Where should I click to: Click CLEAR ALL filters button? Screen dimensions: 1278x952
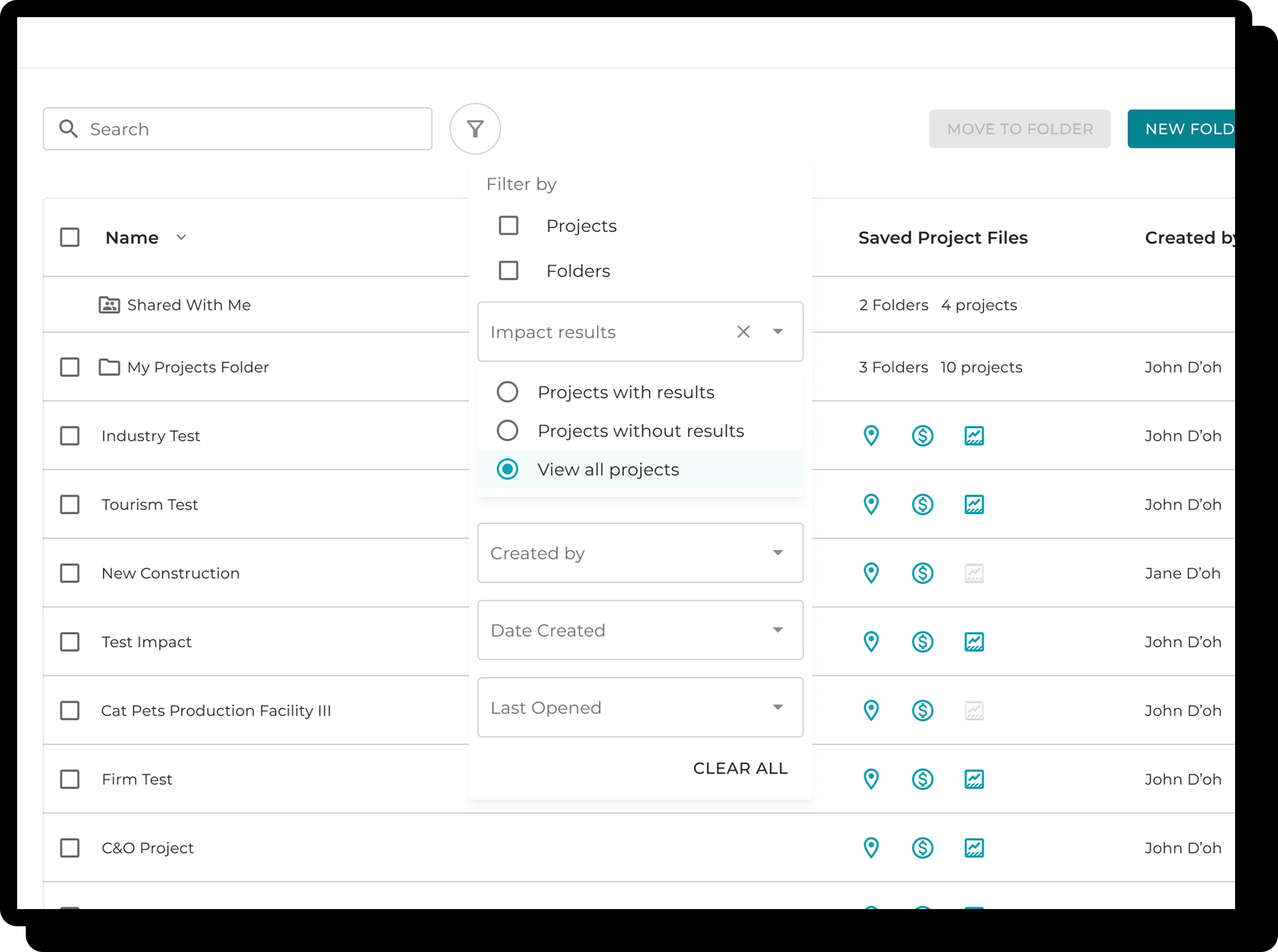[740, 768]
